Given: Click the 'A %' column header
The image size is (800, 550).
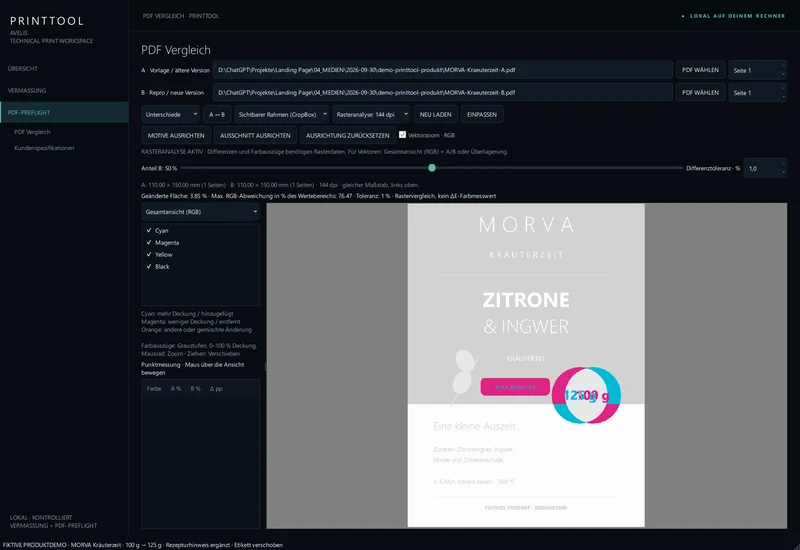Looking at the screenshot, I should click(176, 389).
